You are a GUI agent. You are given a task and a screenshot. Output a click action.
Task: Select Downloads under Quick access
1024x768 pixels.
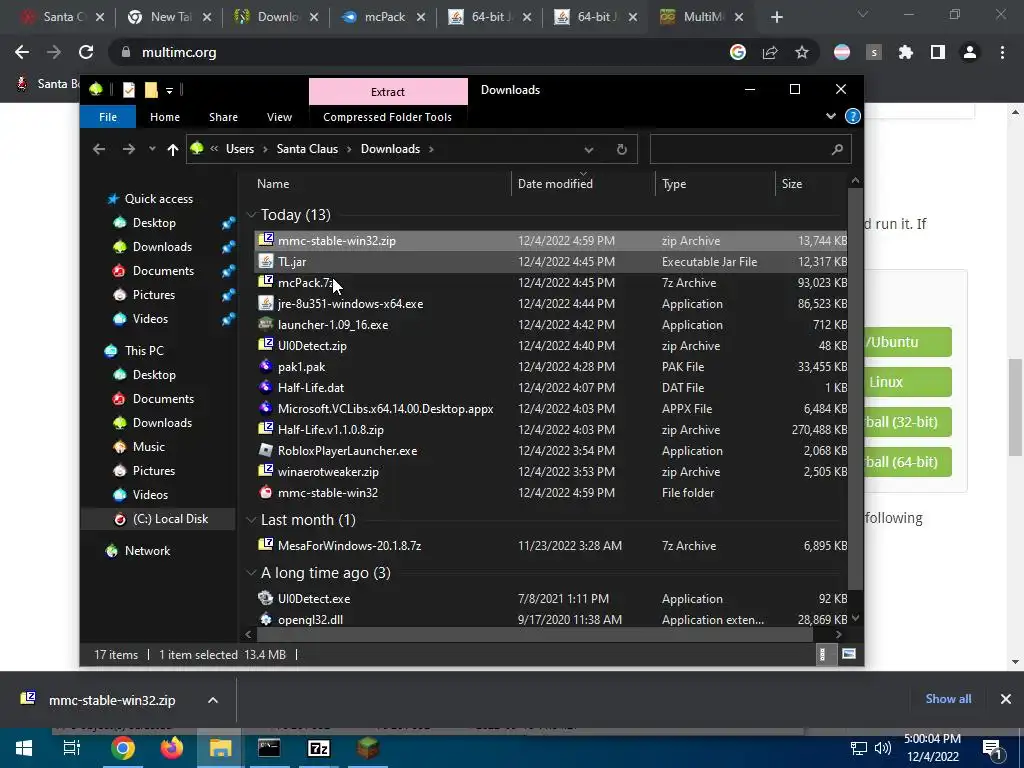162,247
